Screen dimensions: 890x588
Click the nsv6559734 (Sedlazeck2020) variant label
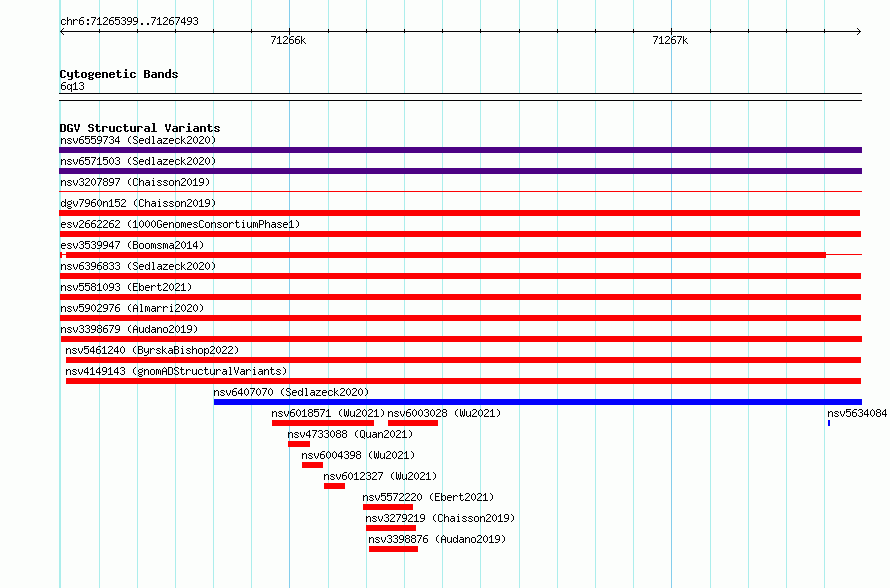click(x=138, y=140)
